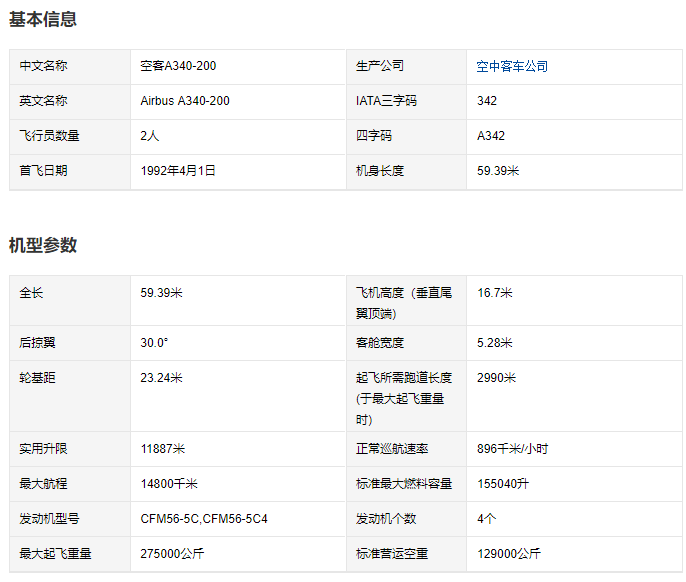The height and width of the screenshot is (582, 686).
Task: Select the 1992年4月1日 date value
Action: (x=178, y=171)
